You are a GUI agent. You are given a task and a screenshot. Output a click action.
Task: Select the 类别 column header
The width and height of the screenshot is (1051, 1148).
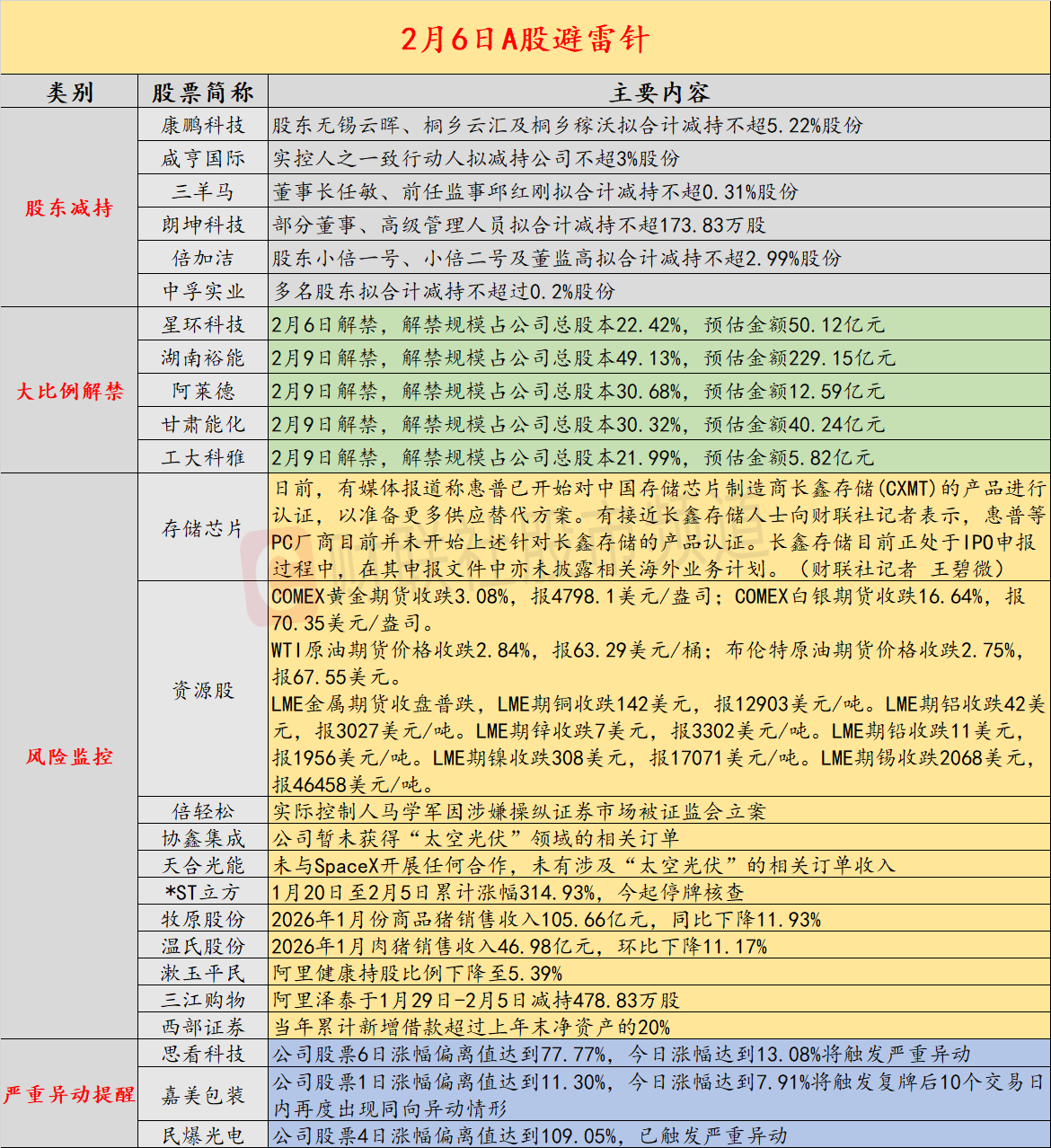[x=69, y=93]
